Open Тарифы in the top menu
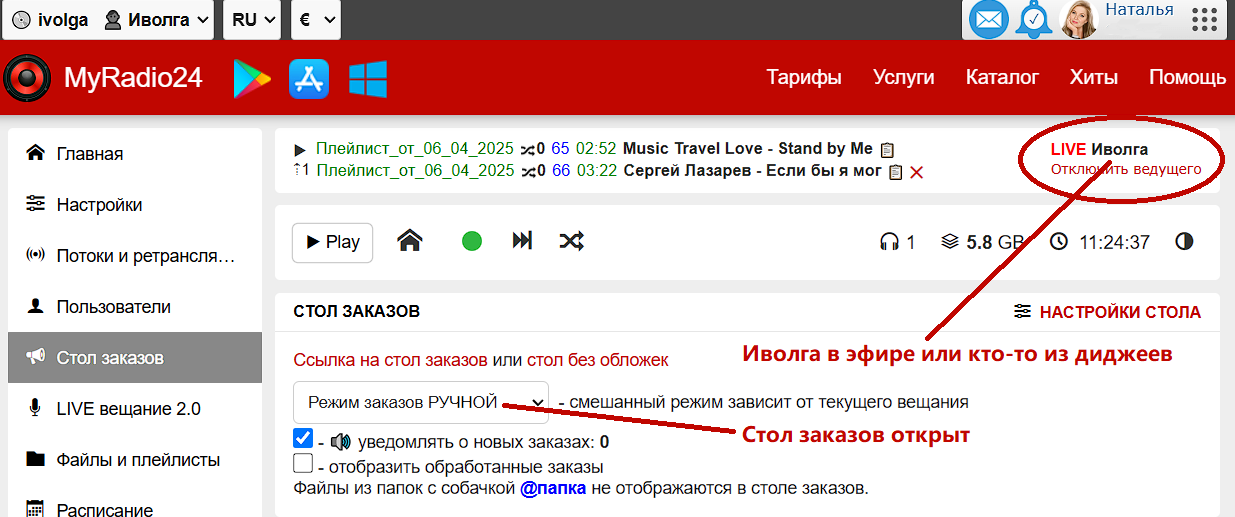Image resolution: width=1235 pixels, height=517 pixels. pyautogui.click(x=803, y=78)
